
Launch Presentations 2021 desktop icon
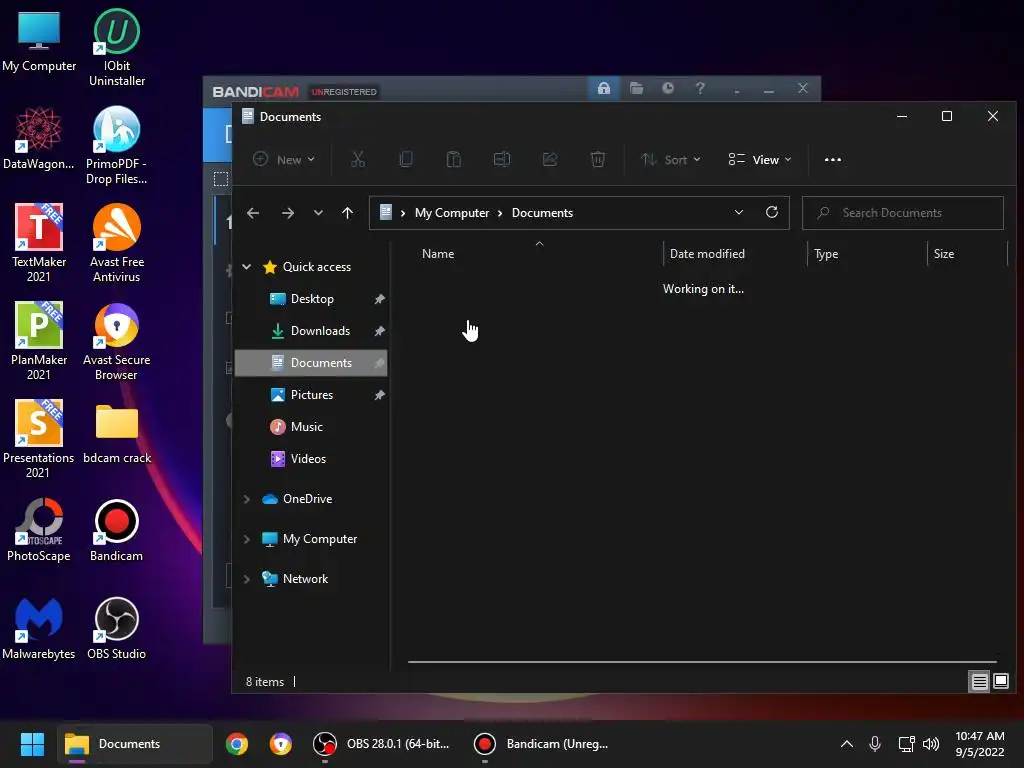(x=39, y=439)
